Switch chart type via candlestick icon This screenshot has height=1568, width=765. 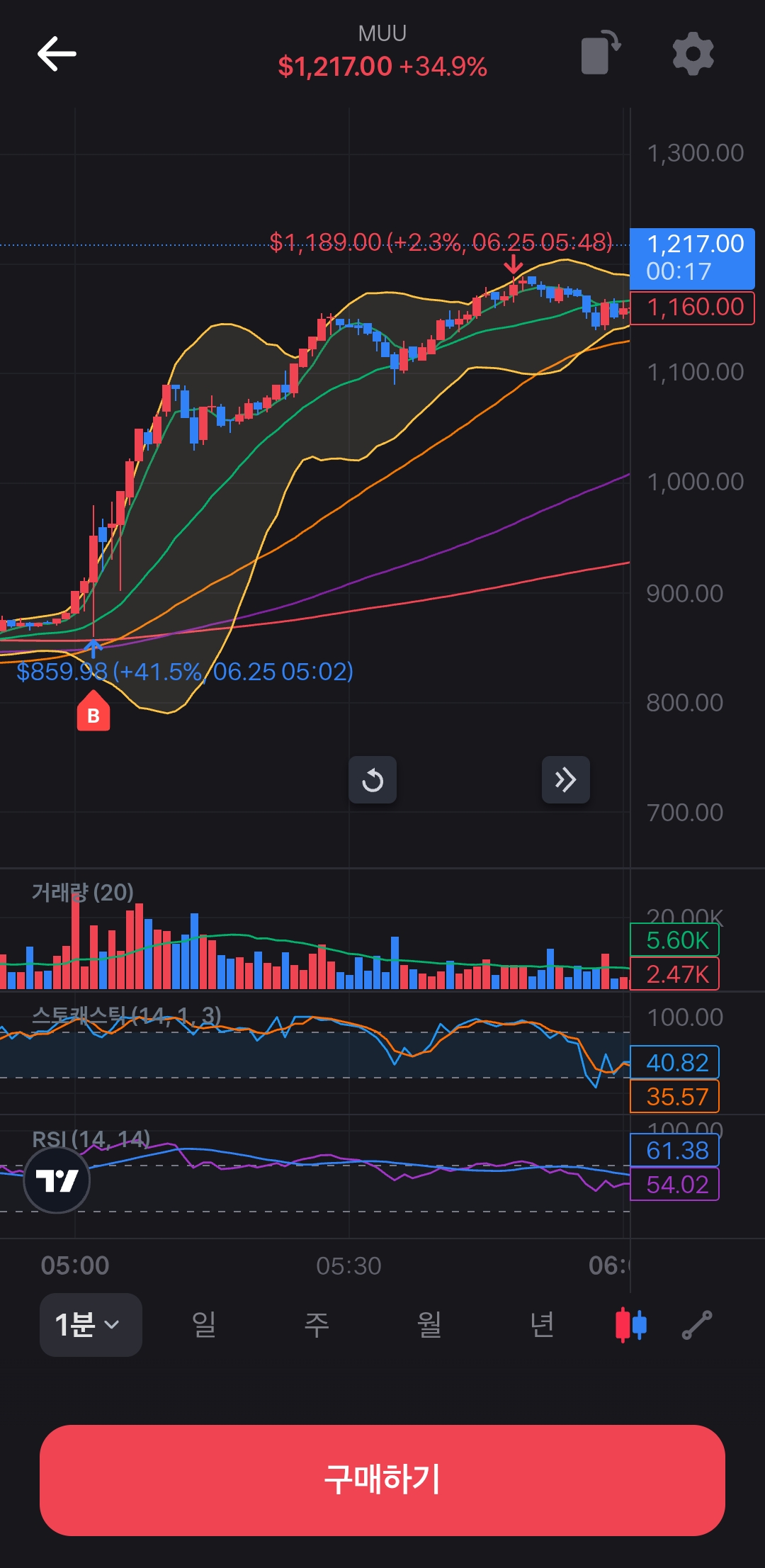coord(630,1324)
